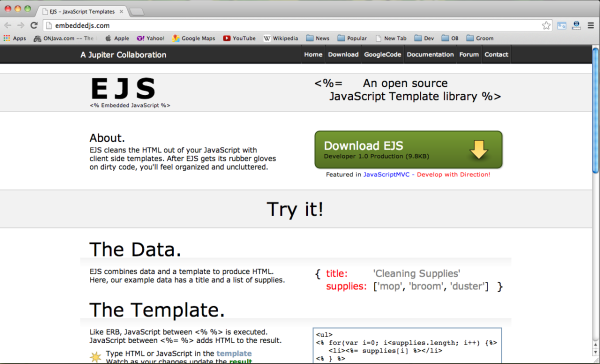Open the Apps bookmarks shortcut

15,38
